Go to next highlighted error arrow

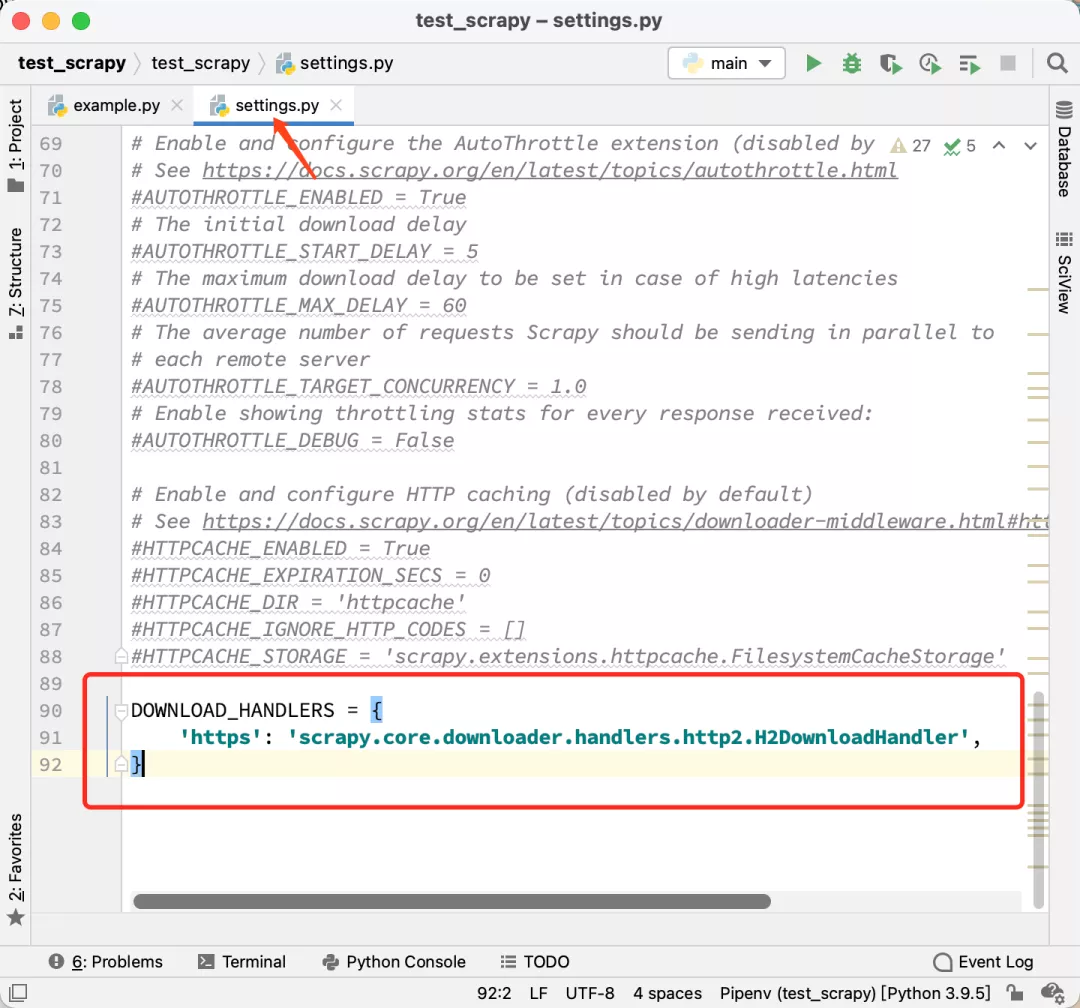pyautogui.click(x=1030, y=145)
